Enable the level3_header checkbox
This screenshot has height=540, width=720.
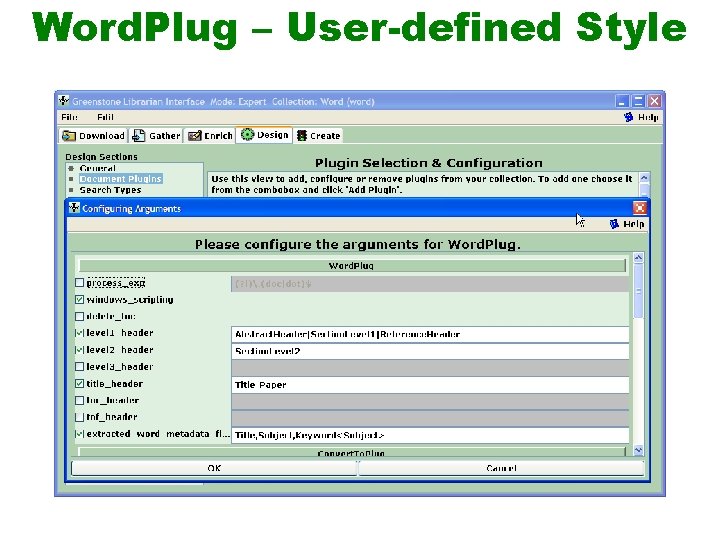[x=79, y=366]
